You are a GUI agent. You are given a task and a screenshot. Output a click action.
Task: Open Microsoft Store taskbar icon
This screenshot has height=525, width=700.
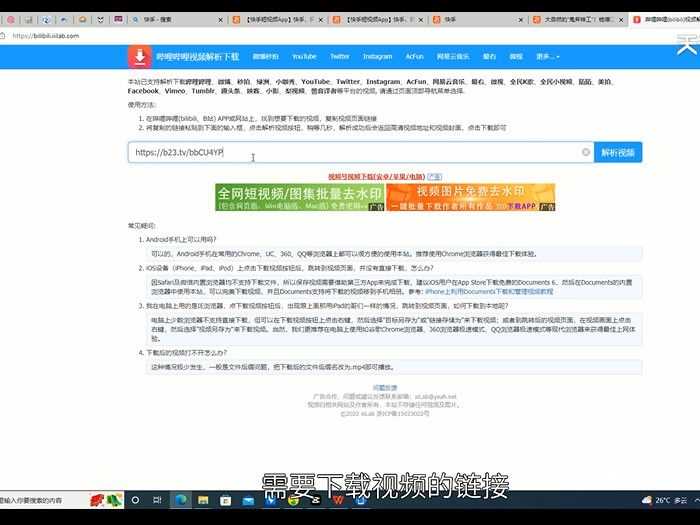[x=225, y=500]
